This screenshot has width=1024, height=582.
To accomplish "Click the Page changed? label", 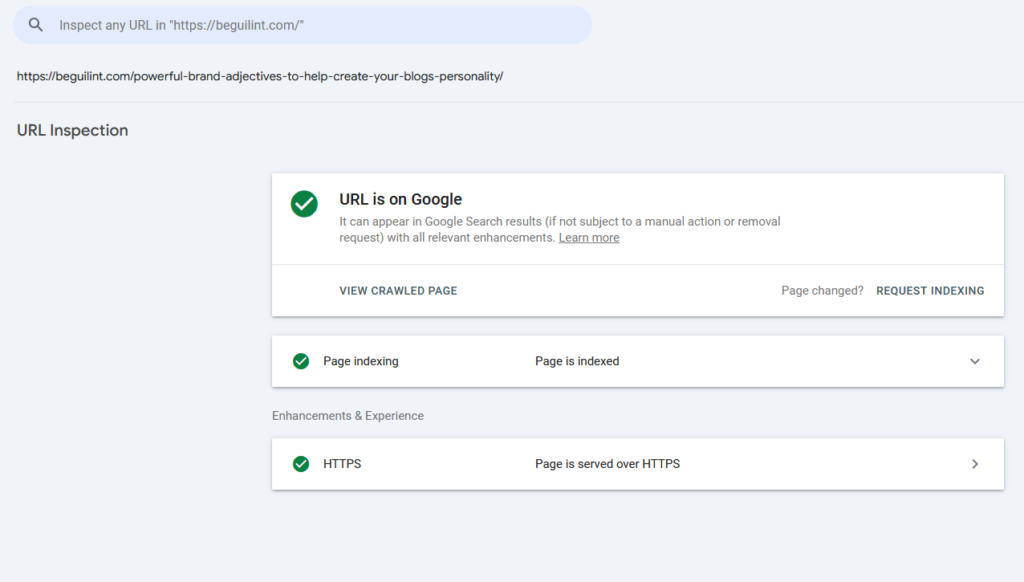I will [822, 291].
